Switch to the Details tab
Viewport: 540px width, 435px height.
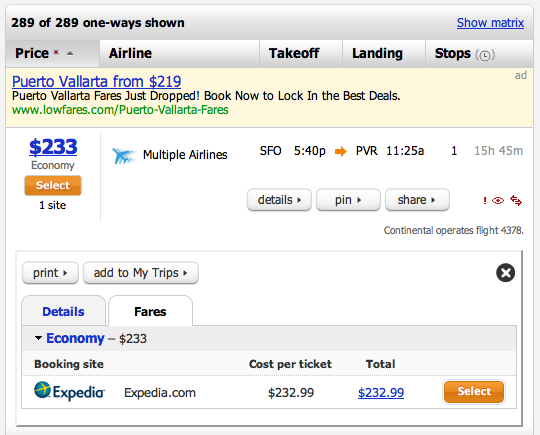click(x=63, y=311)
